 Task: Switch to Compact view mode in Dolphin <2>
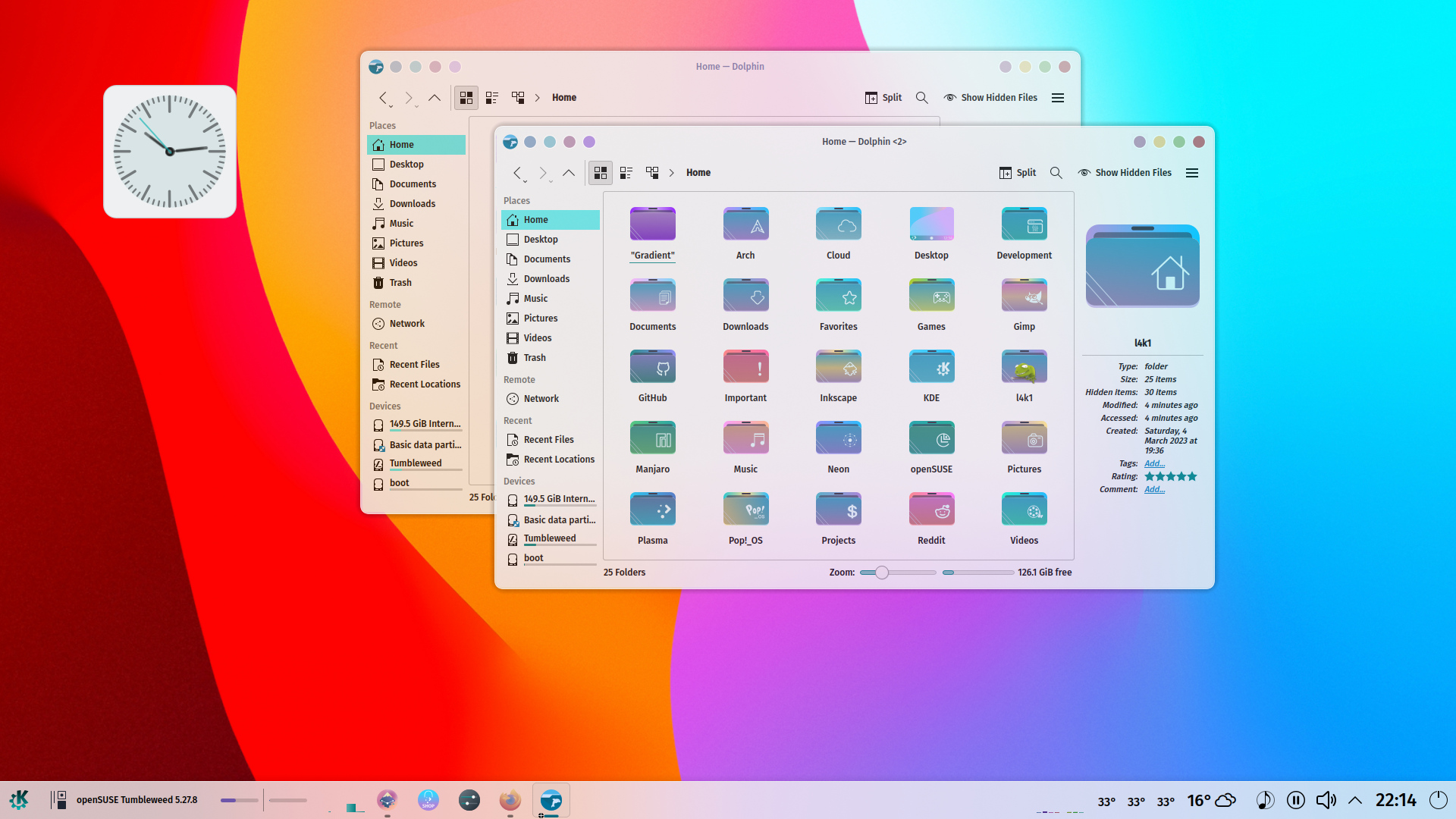tap(626, 173)
